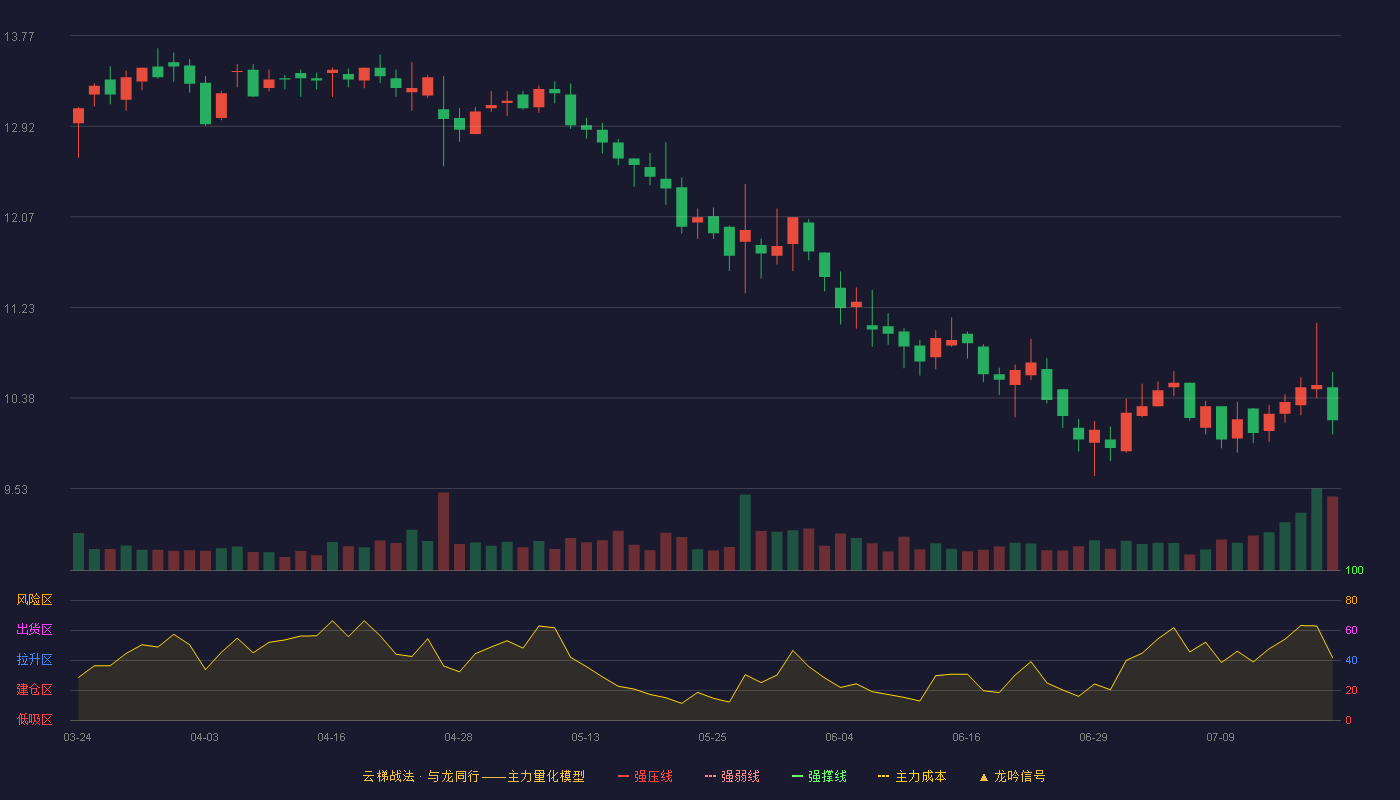
Task: Click the red dash marker beside 强压线
Action: coord(624,777)
